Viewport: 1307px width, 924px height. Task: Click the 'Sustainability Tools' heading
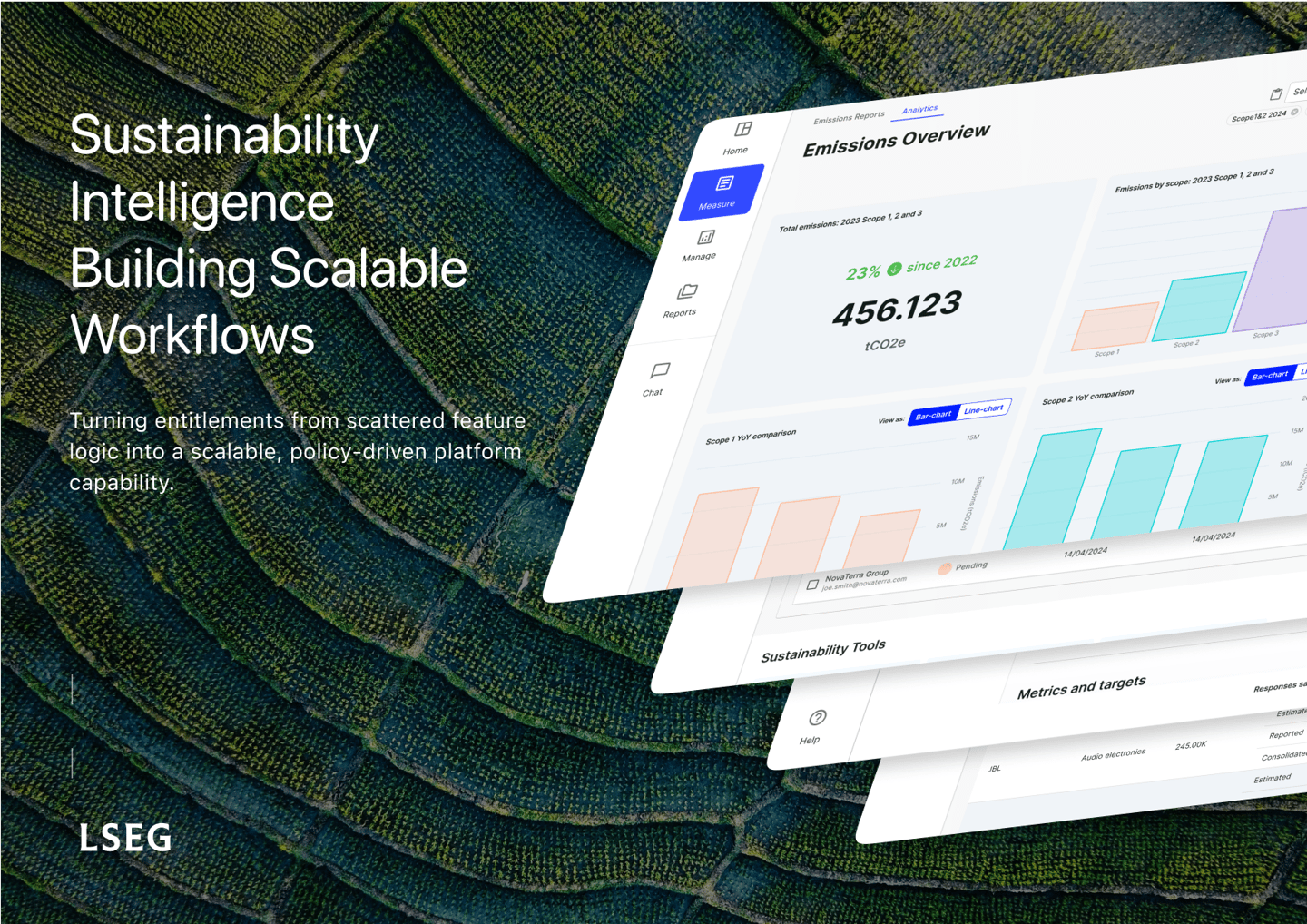click(x=823, y=651)
